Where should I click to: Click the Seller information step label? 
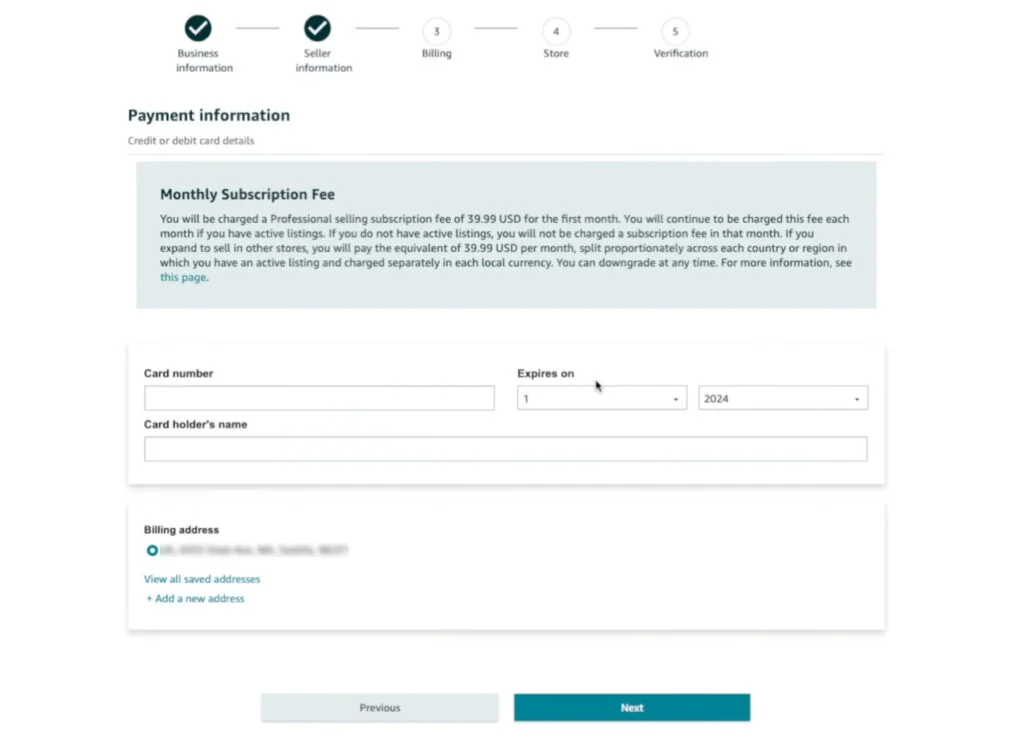pyautogui.click(x=322, y=60)
